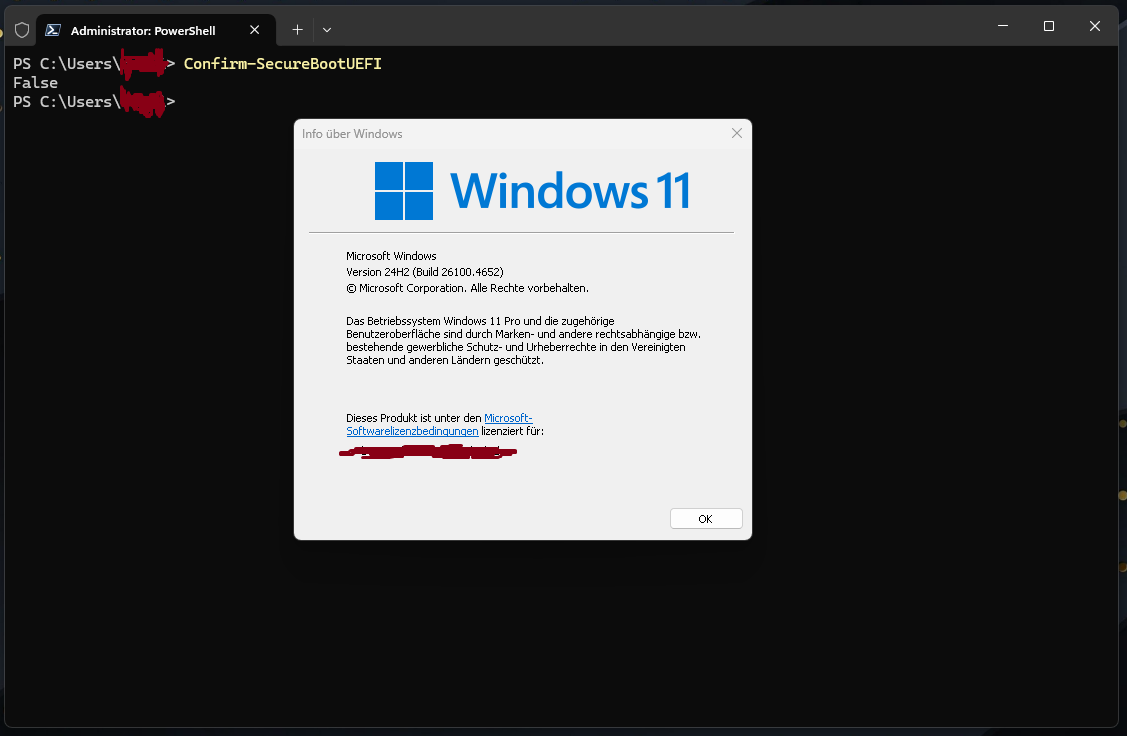Click the False output line
Viewport: 1127px width, 736px height.
coord(35,82)
